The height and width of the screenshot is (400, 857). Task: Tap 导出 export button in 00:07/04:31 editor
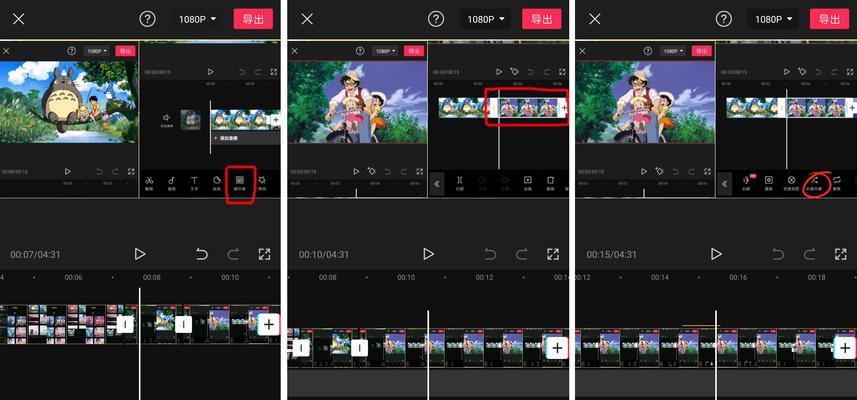[253, 19]
